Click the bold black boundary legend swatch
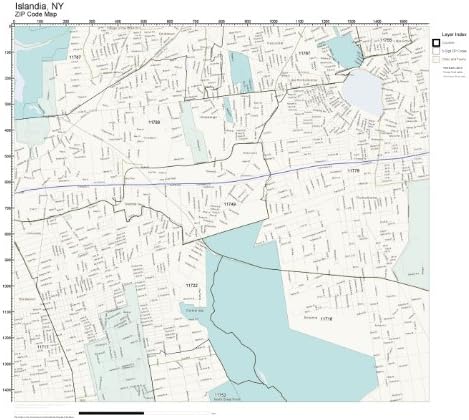This screenshot has width=469, height=420. tap(436, 43)
